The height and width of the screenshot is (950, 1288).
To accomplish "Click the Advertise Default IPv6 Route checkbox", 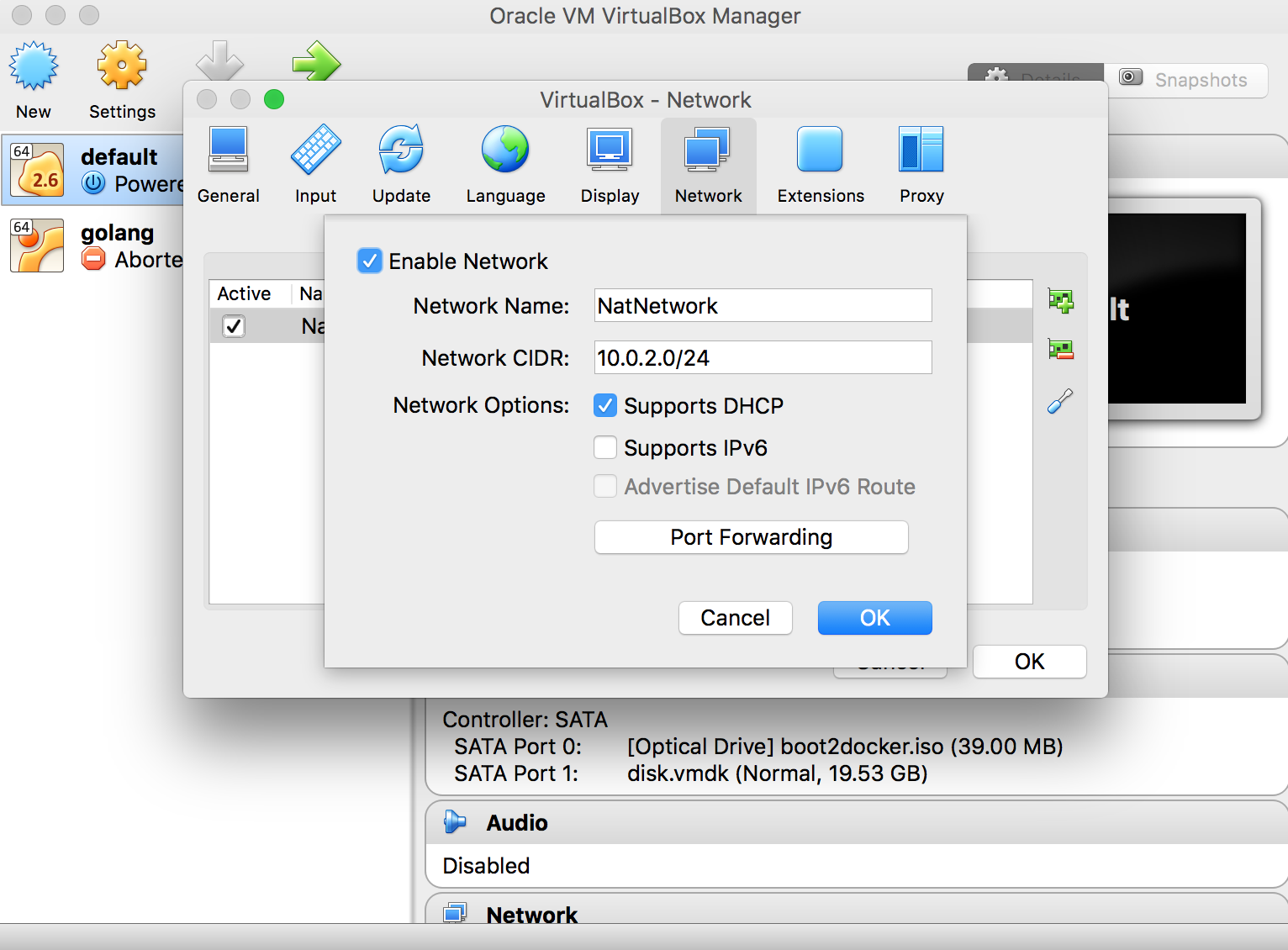I will click(605, 486).
